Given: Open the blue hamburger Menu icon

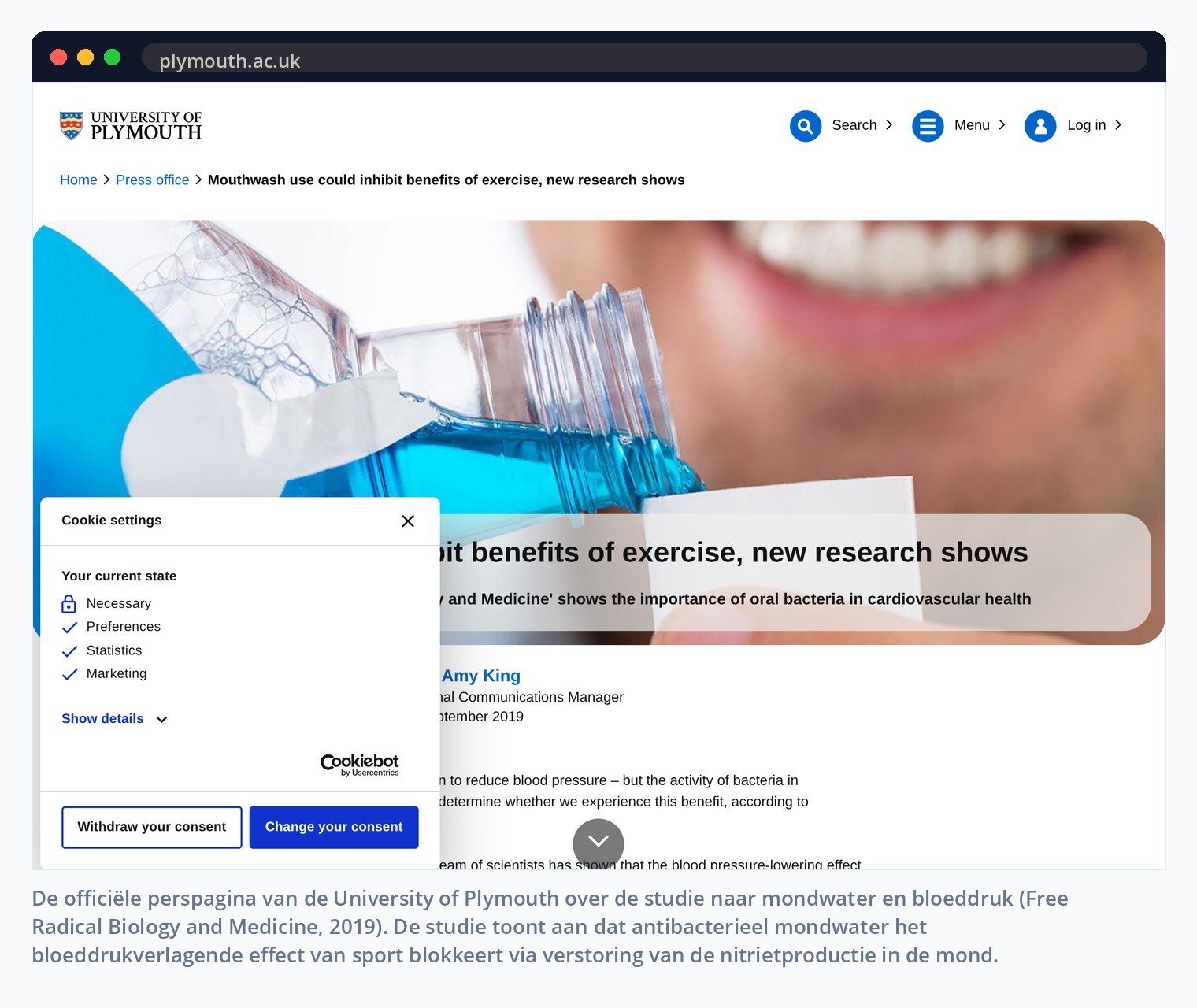Looking at the screenshot, I should [x=928, y=126].
